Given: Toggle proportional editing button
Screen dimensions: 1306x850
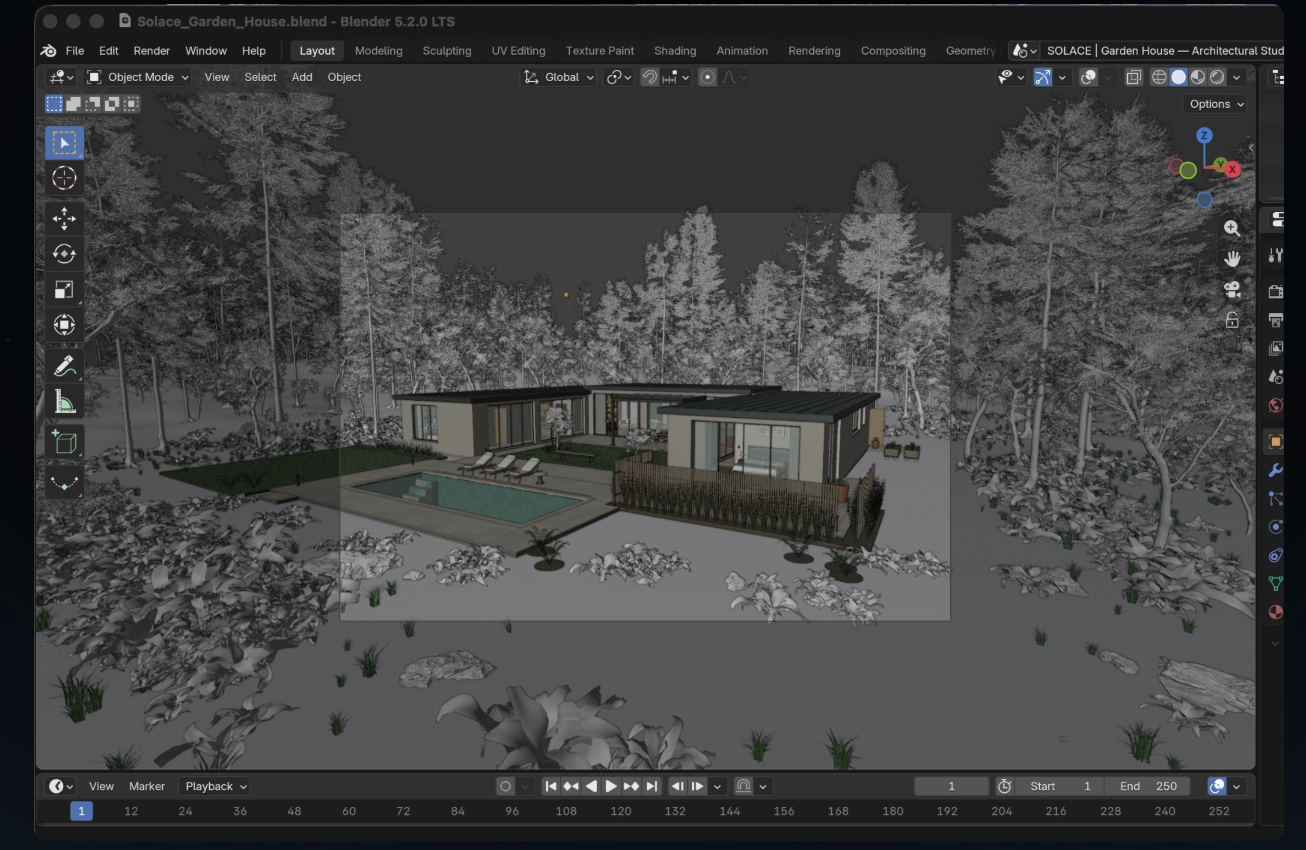Looking at the screenshot, I should [707, 77].
